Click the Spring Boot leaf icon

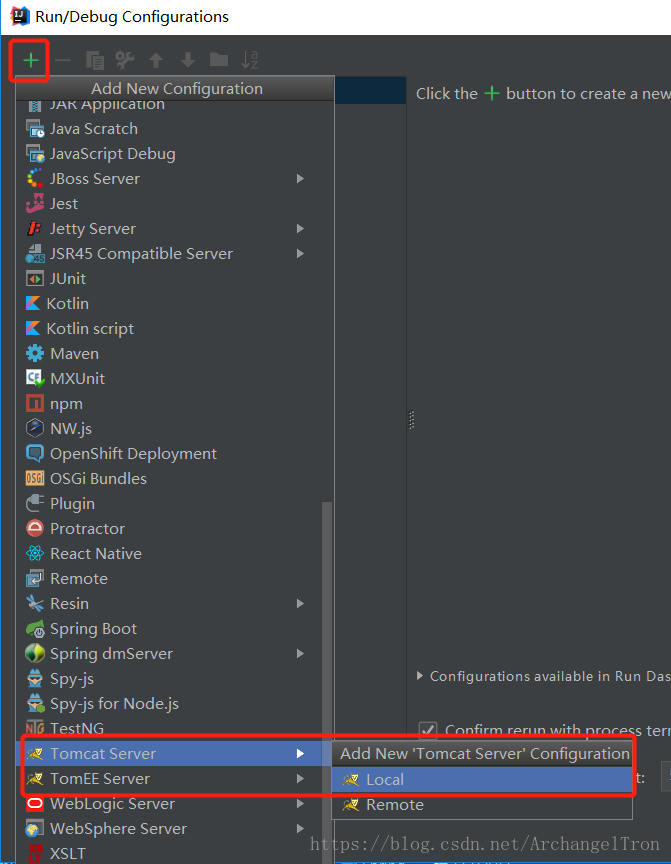[x=35, y=629]
